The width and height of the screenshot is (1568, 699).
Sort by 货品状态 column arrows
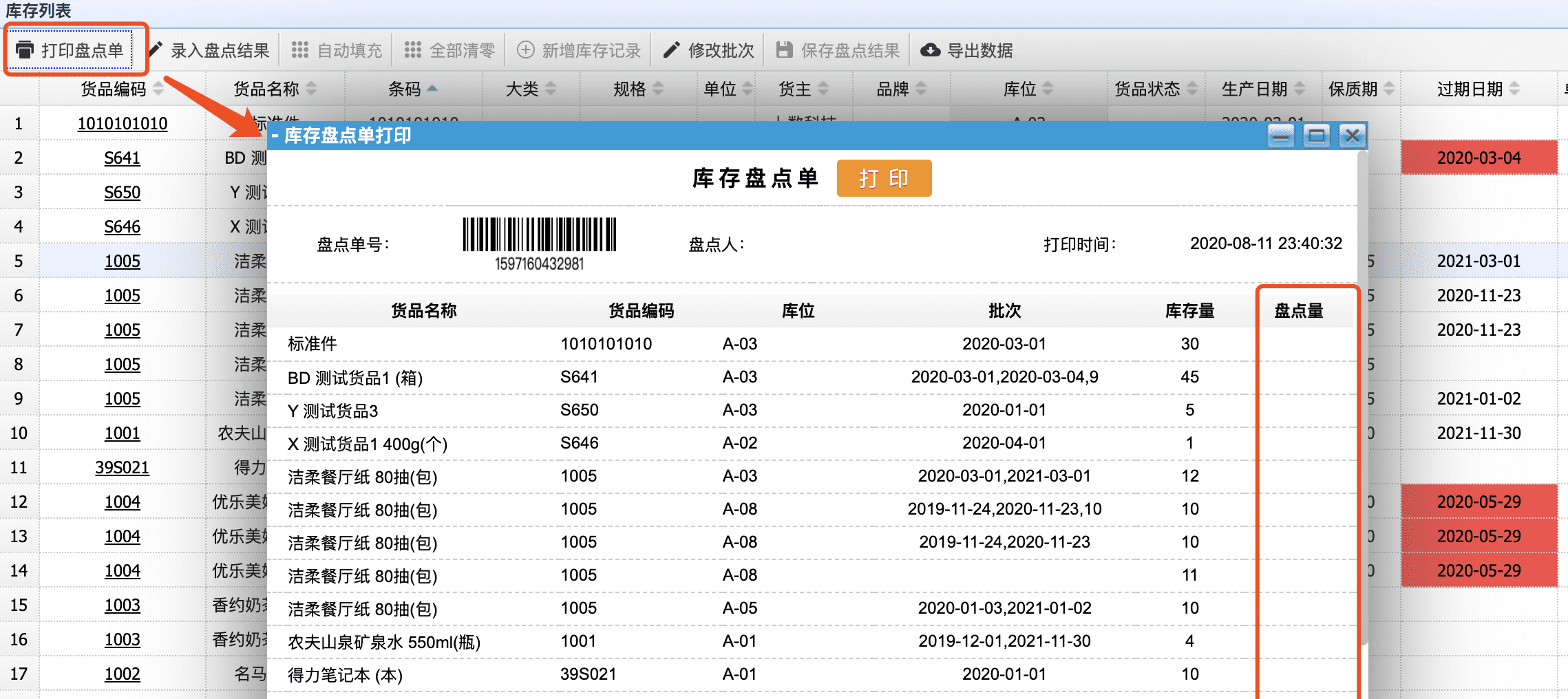(1192, 89)
